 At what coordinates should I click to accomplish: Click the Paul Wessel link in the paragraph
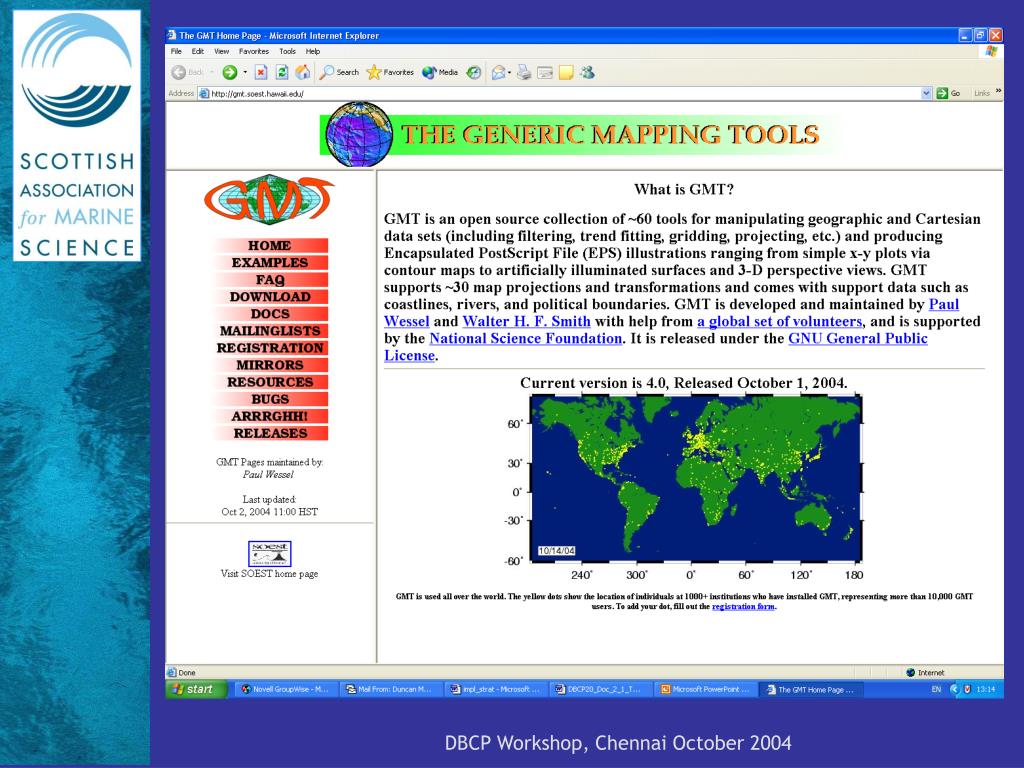[944, 304]
